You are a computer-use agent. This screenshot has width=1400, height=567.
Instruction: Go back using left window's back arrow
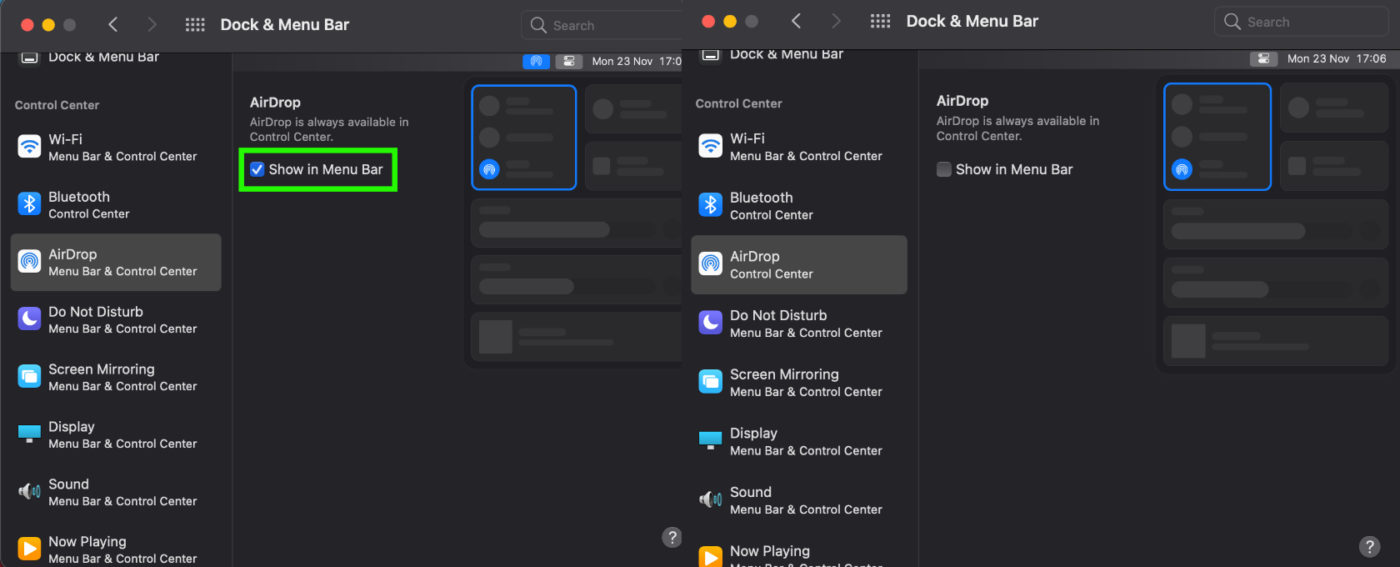coord(113,25)
